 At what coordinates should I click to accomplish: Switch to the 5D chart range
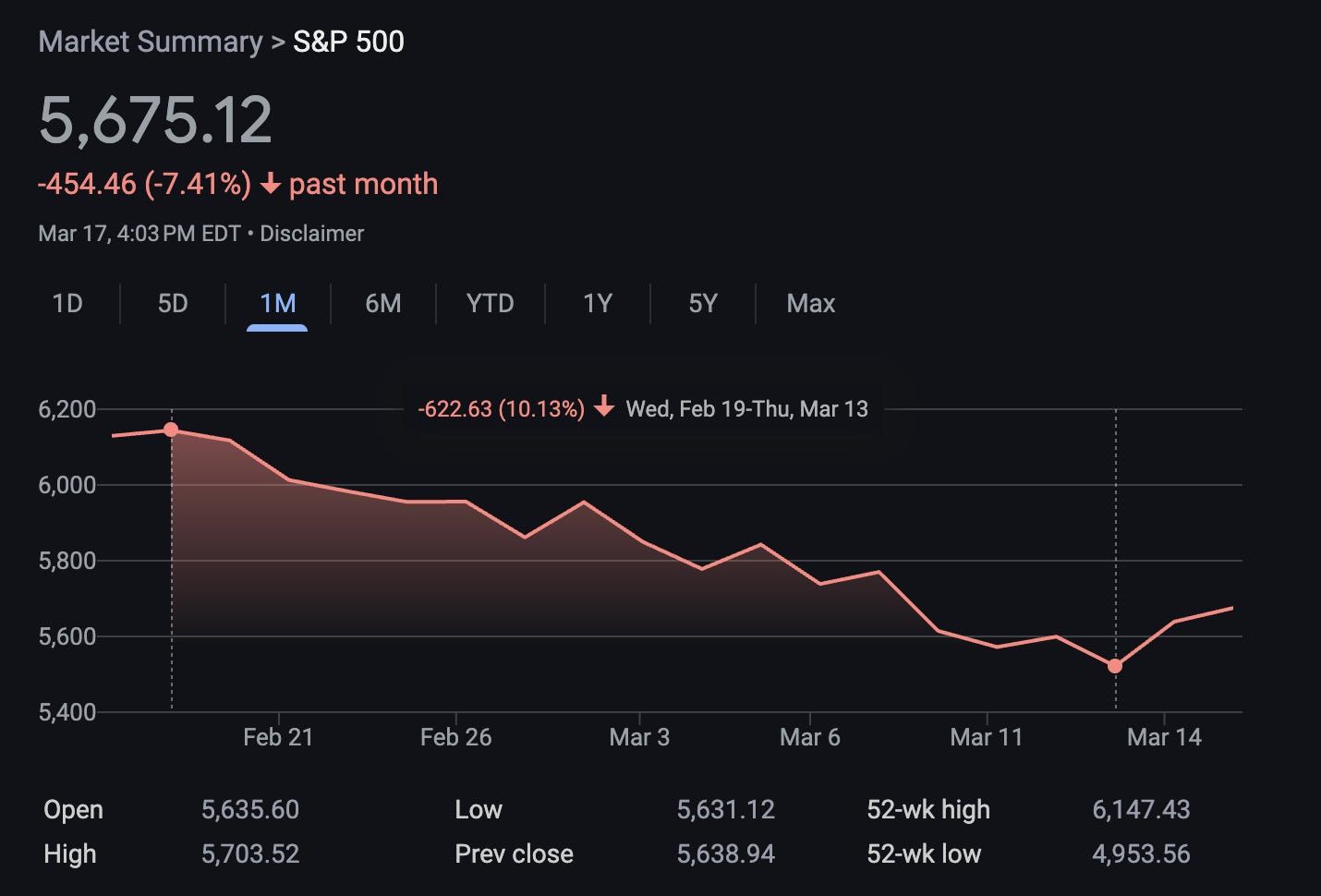pyautogui.click(x=173, y=303)
